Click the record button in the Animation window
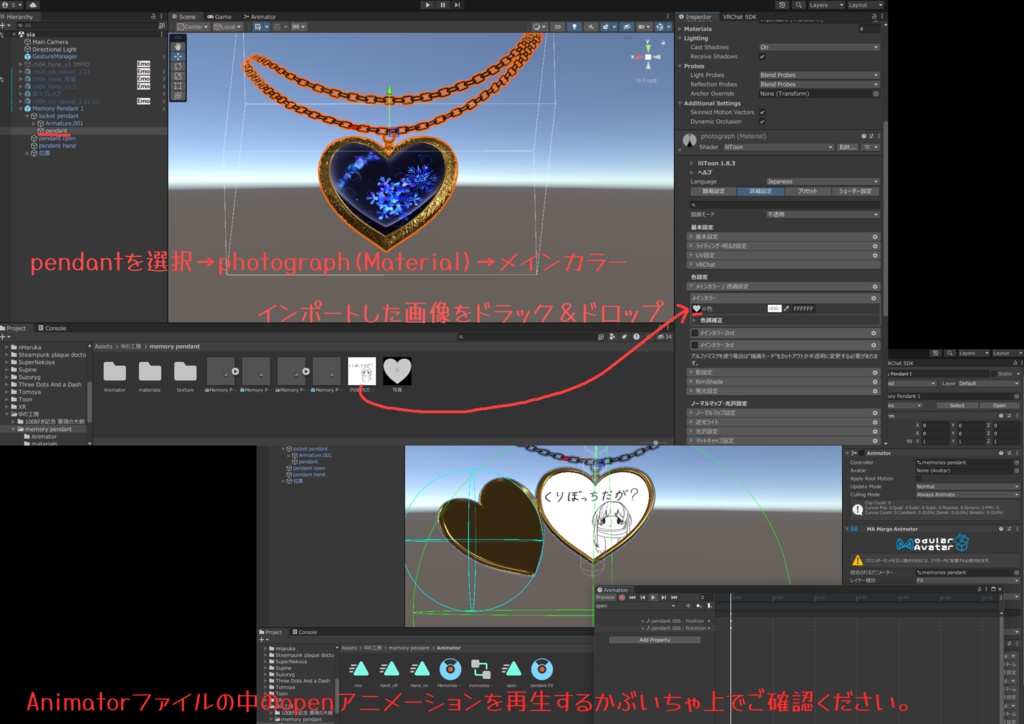The width and height of the screenshot is (1024, 724). 622,597
